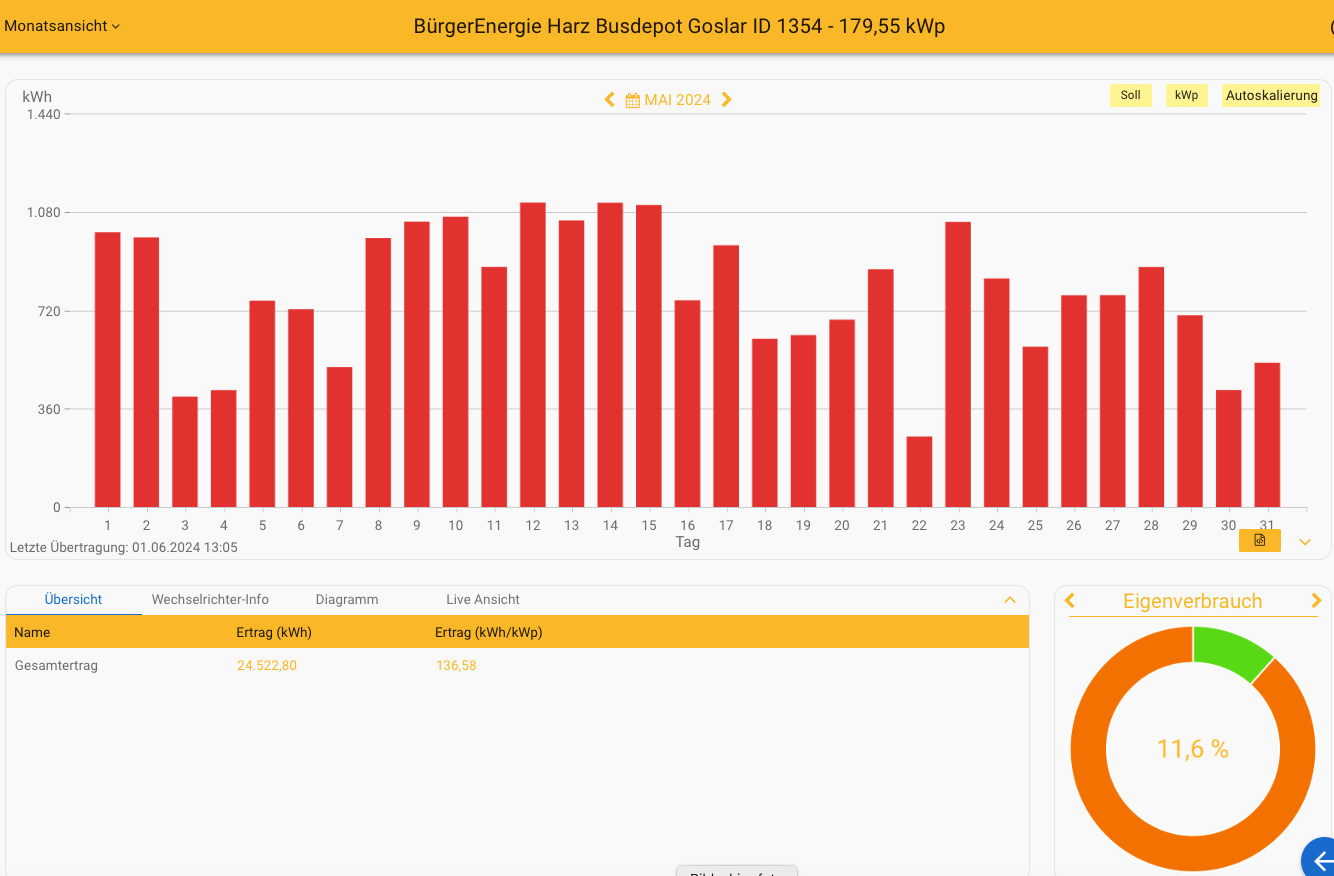
Task: Click the Gesamtertrag value 24.522,80
Action: 267,666
